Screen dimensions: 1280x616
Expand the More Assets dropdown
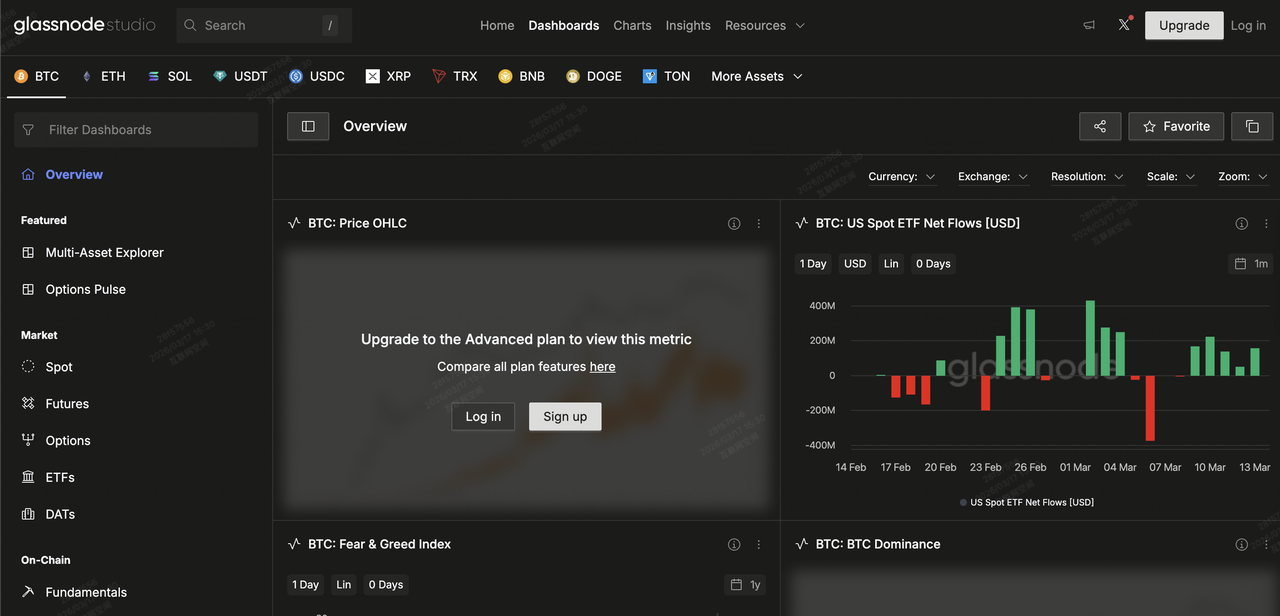[756, 76]
